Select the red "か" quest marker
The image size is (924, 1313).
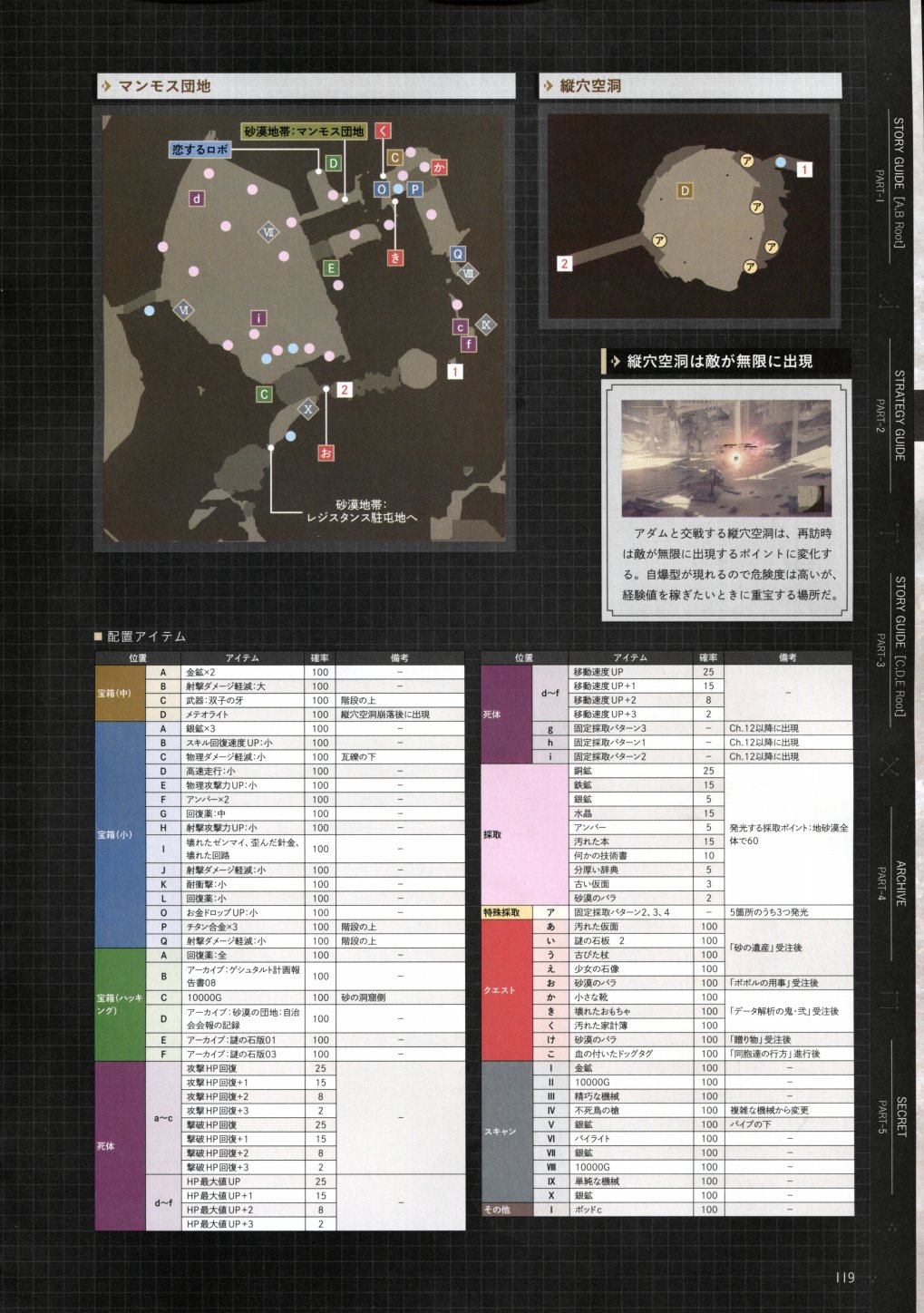click(x=439, y=167)
